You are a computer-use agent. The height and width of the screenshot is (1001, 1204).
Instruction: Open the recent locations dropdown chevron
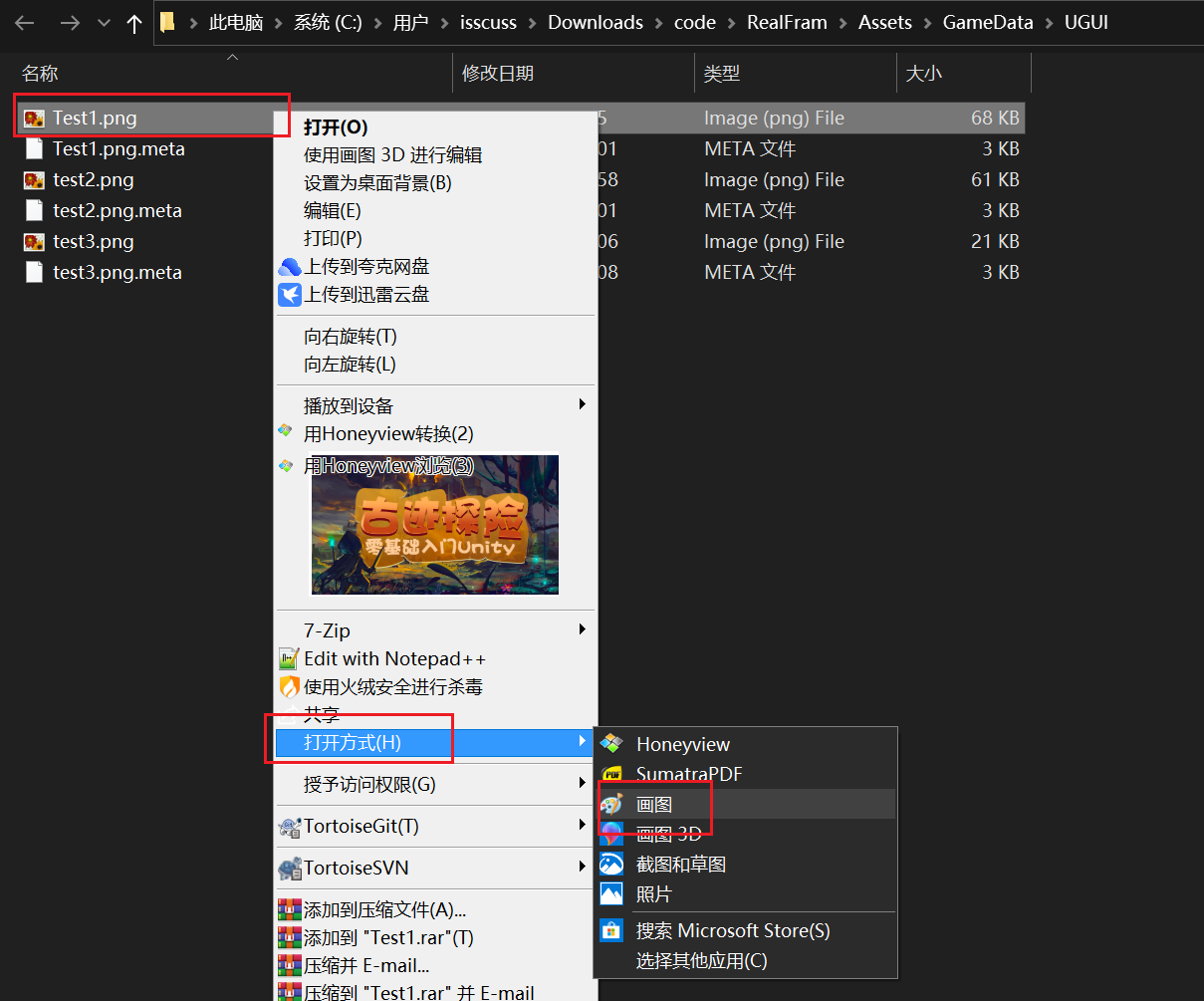[104, 23]
